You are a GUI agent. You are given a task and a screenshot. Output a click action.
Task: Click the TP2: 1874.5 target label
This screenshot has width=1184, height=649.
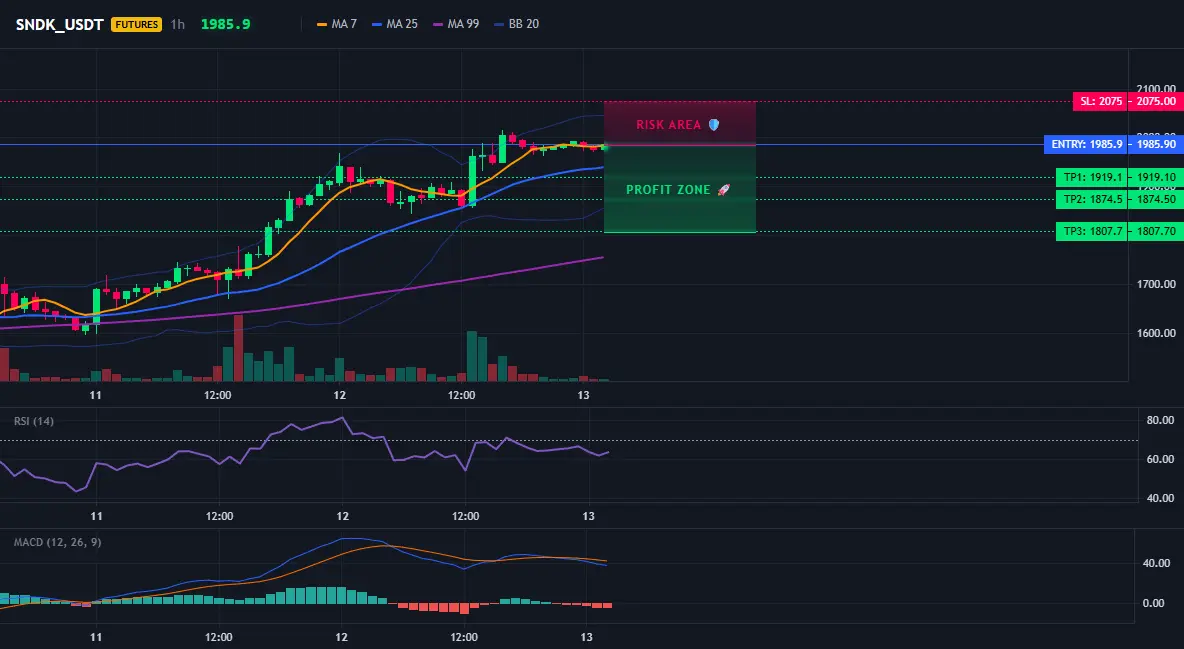click(x=1091, y=199)
